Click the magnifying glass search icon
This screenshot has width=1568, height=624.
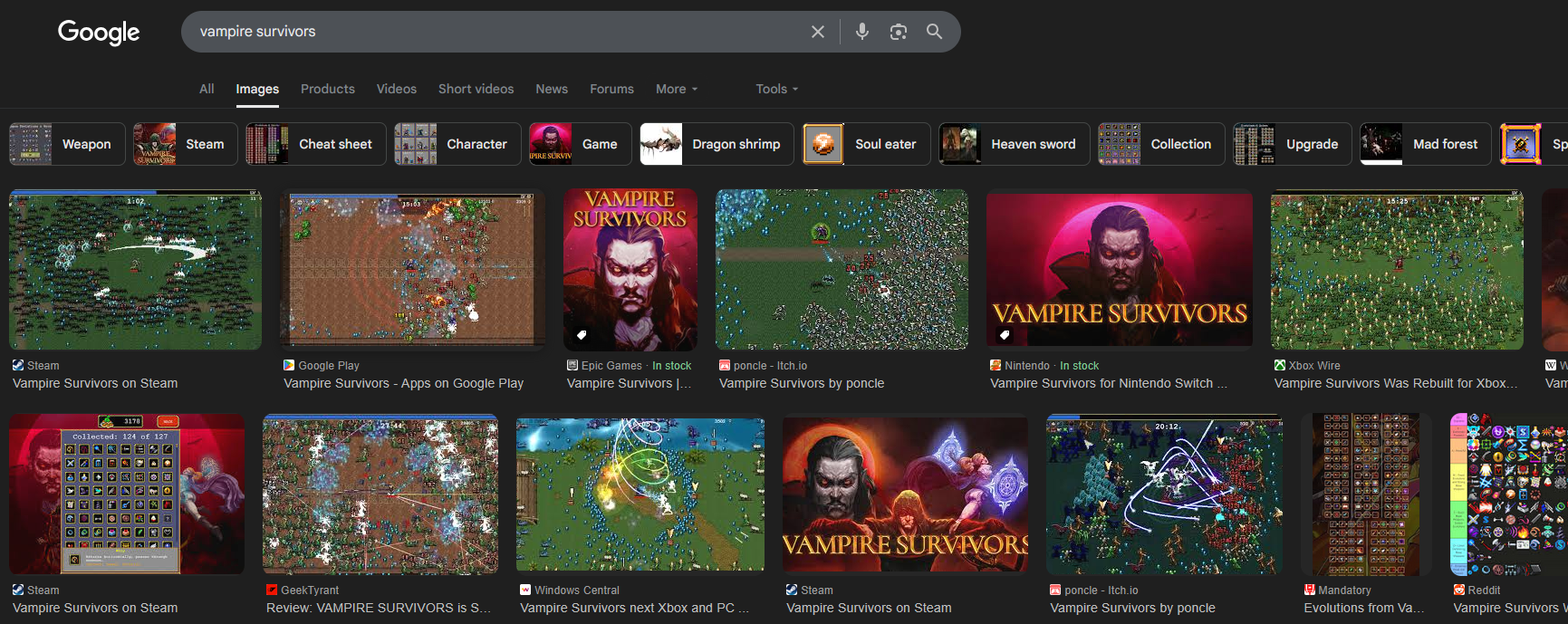[x=934, y=32]
